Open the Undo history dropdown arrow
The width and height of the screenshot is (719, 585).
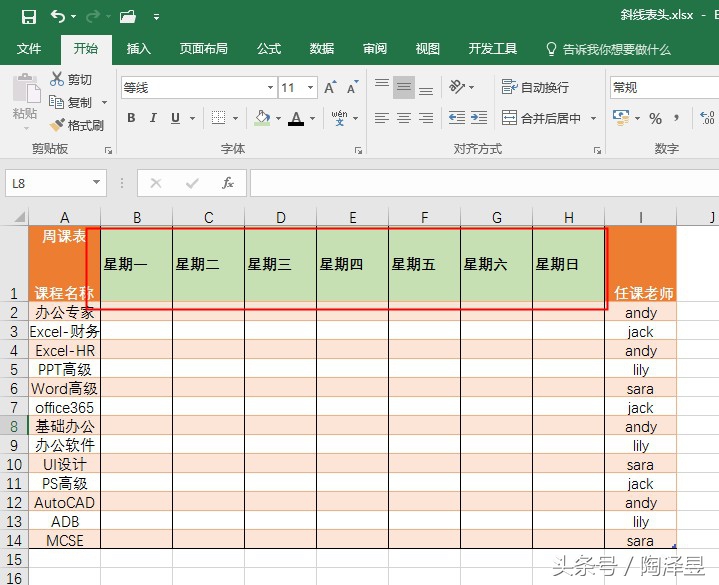[x=73, y=17]
